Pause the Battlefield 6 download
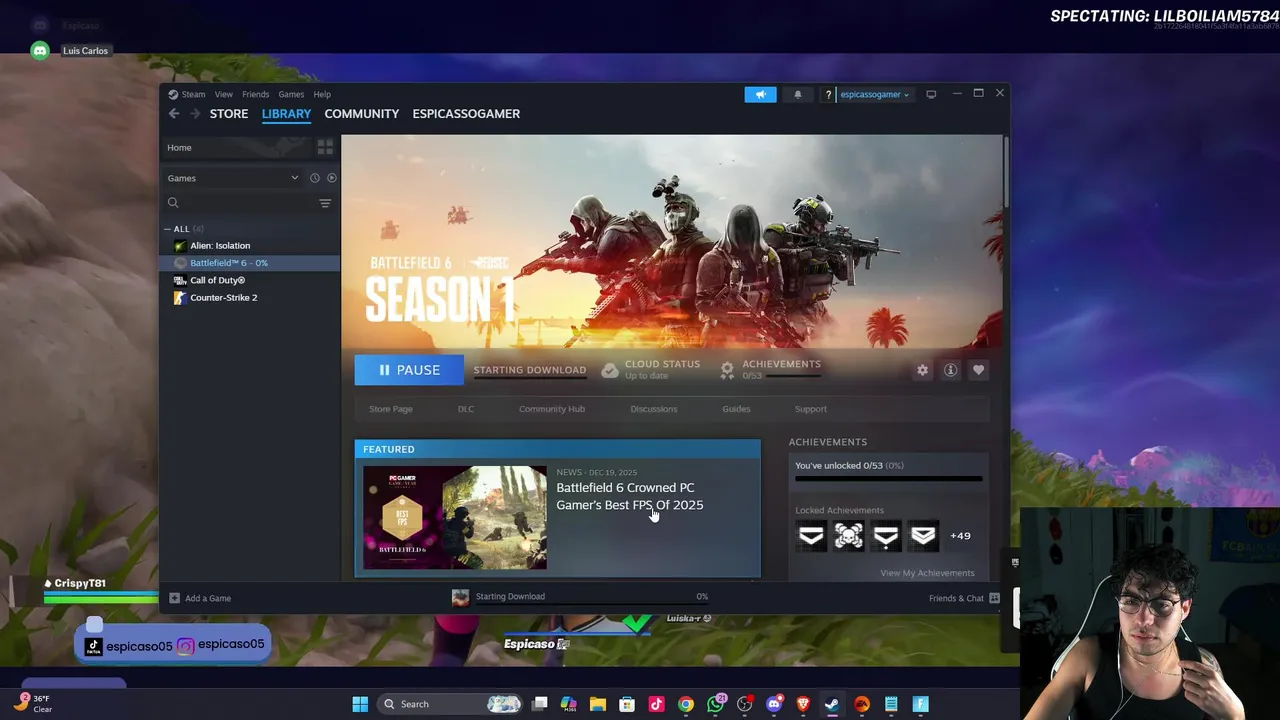The image size is (1280, 720). click(409, 370)
